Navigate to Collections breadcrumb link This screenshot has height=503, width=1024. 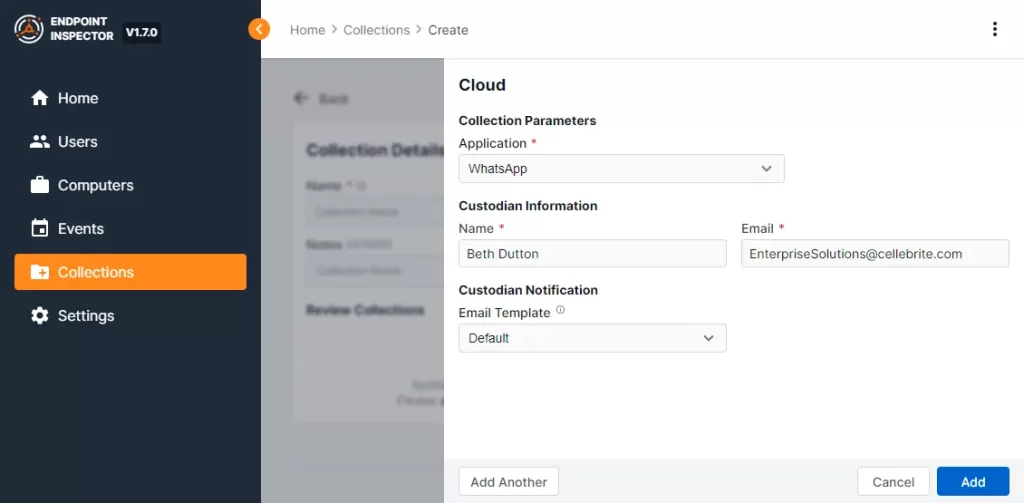[376, 30]
